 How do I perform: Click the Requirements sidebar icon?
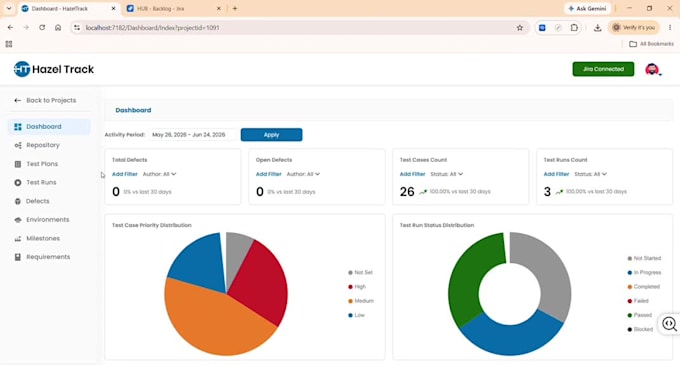(x=18, y=257)
